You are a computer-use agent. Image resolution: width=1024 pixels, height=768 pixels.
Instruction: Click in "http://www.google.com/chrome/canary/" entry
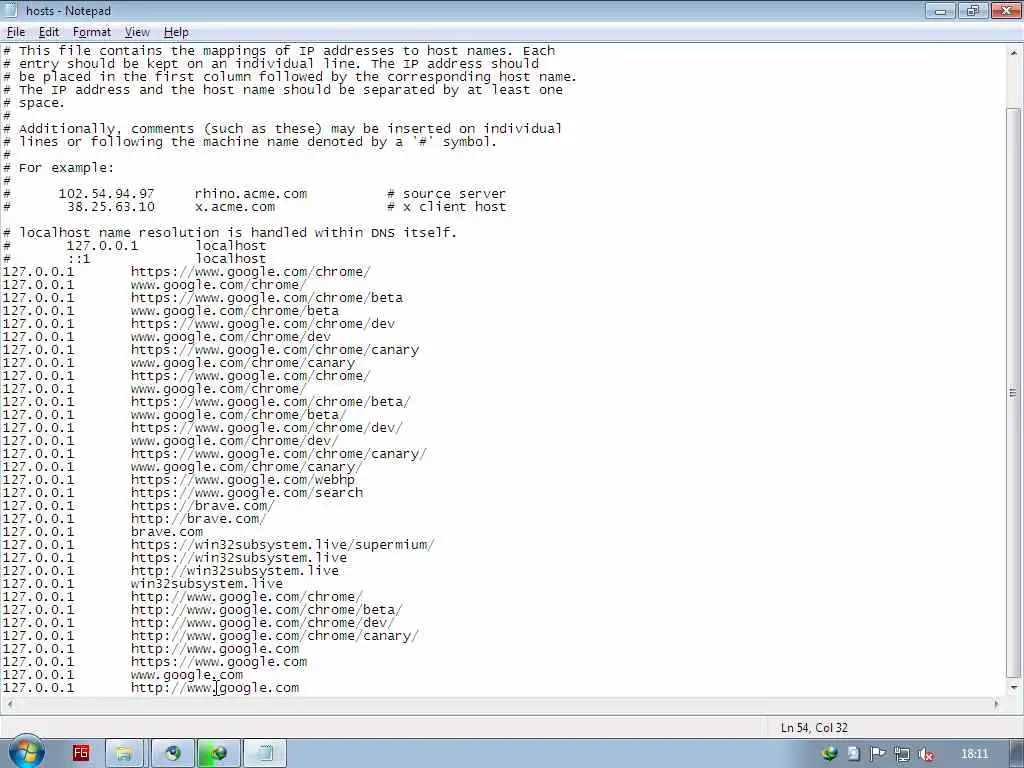click(274, 635)
